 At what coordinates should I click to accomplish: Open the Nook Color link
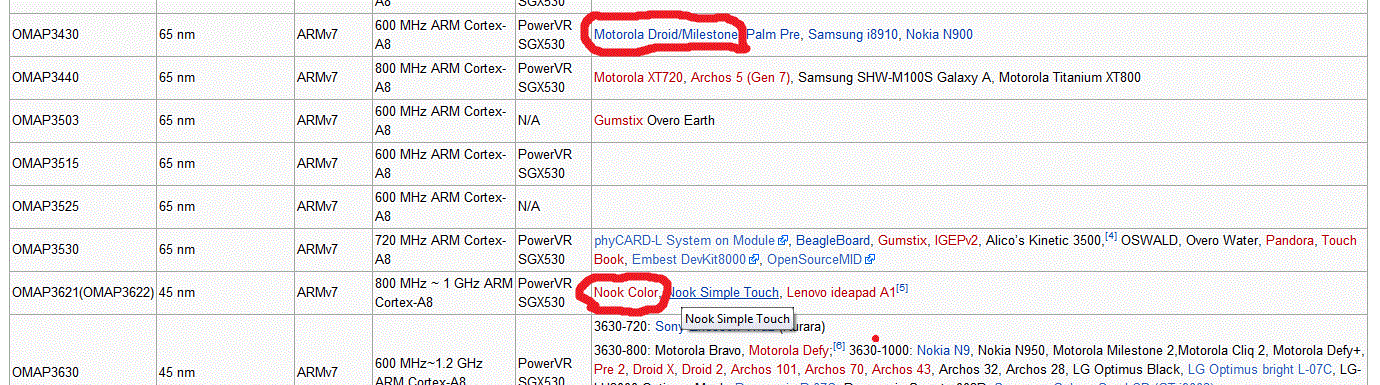627,293
